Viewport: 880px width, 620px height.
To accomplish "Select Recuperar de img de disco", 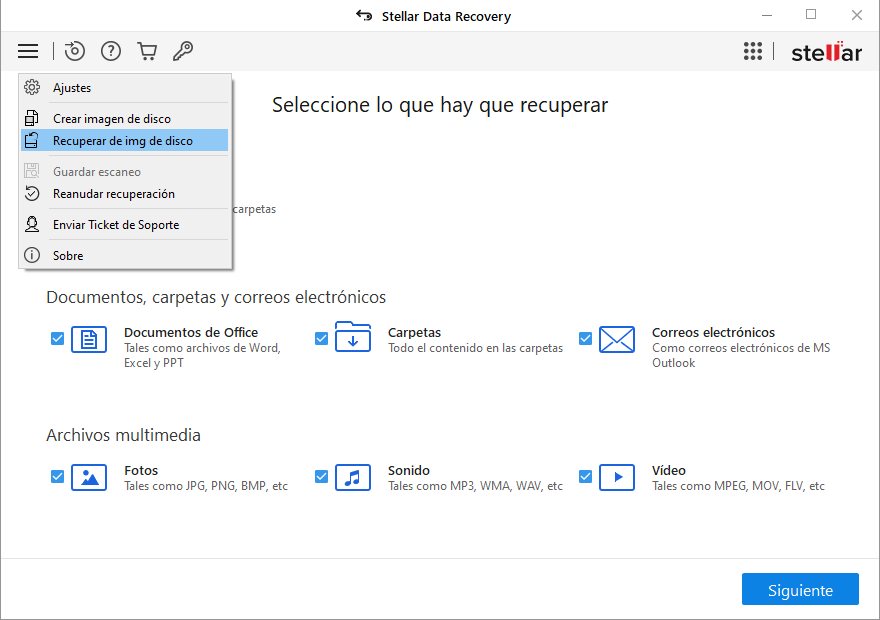I will (122, 141).
